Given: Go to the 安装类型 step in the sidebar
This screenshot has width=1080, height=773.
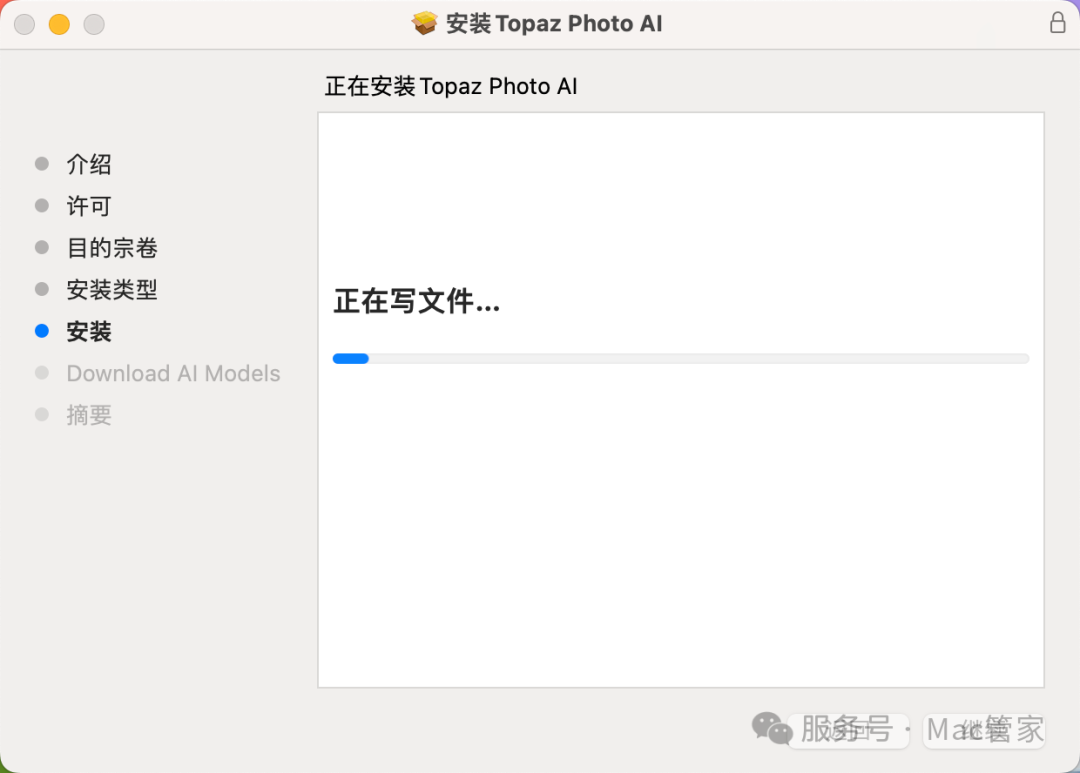Looking at the screenshot, I should point(112,290).
